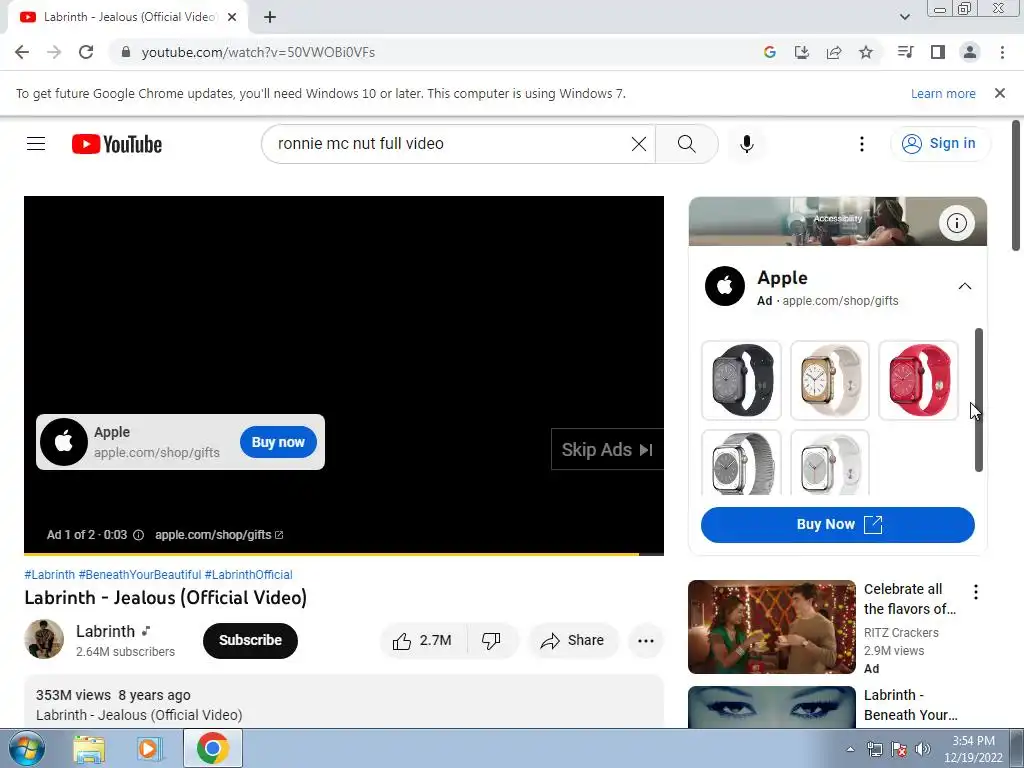Open the RITZ ad three-dot menu

click(x=976, y=592)
